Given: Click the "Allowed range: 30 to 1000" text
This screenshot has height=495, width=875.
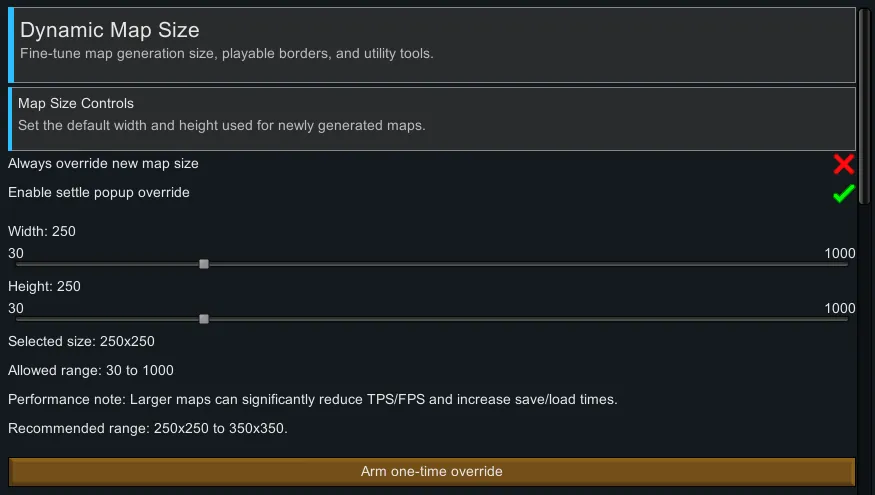Looking at the screenshot, I should pyautogui.click(x=91, y=370).
